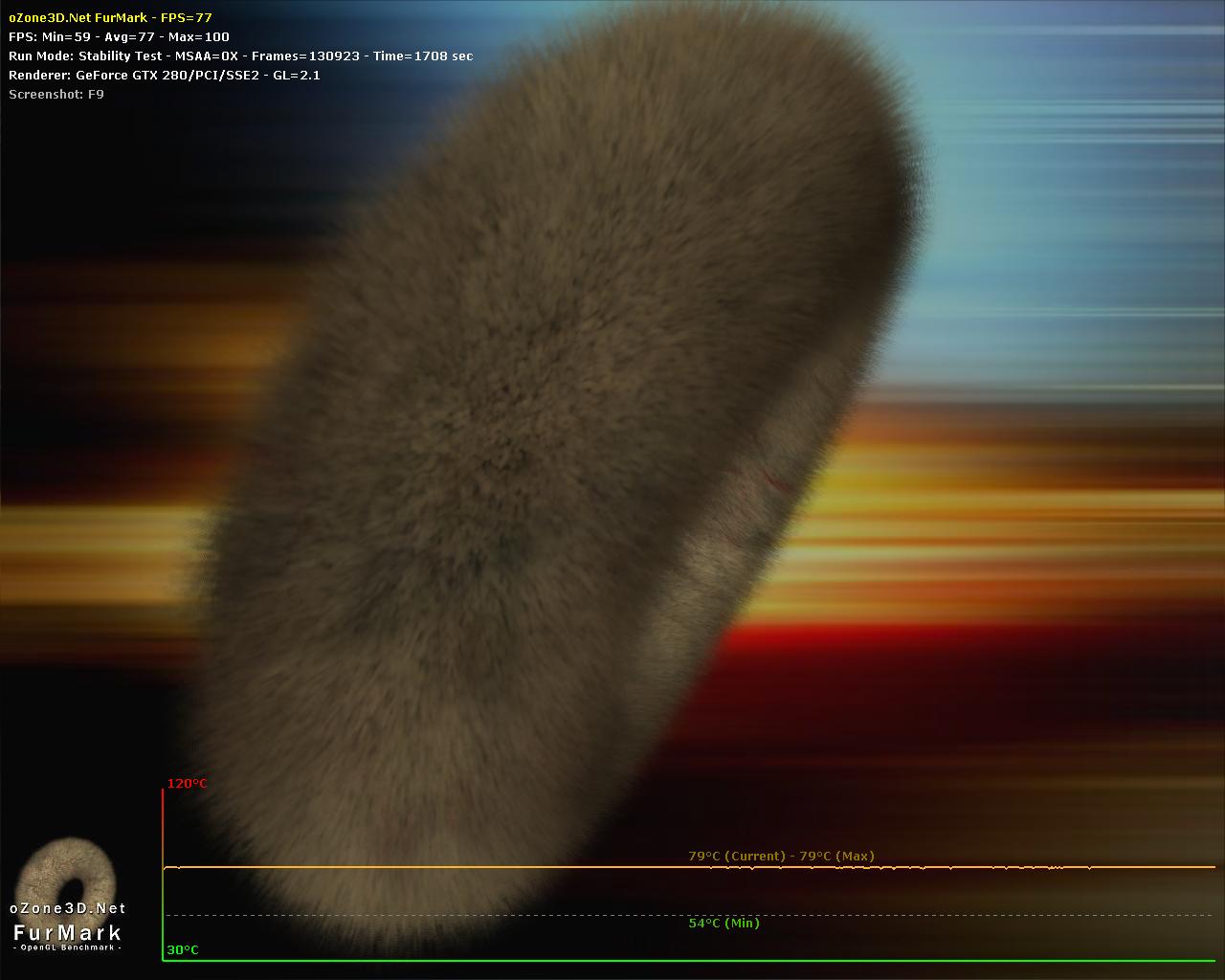Screen dimensions: 1225x980
Task: Click the Renderer: GeForce GTX 280 line
Action: [164, 75]
